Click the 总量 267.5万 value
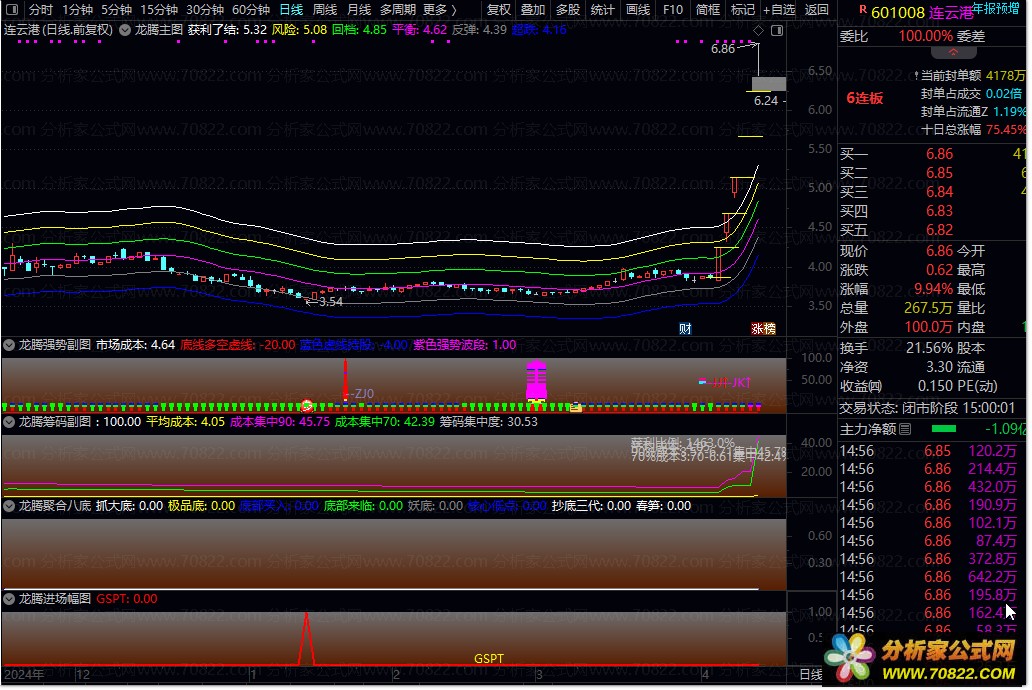The width and height of the screenshot is (1032, 690). [928, 307]
